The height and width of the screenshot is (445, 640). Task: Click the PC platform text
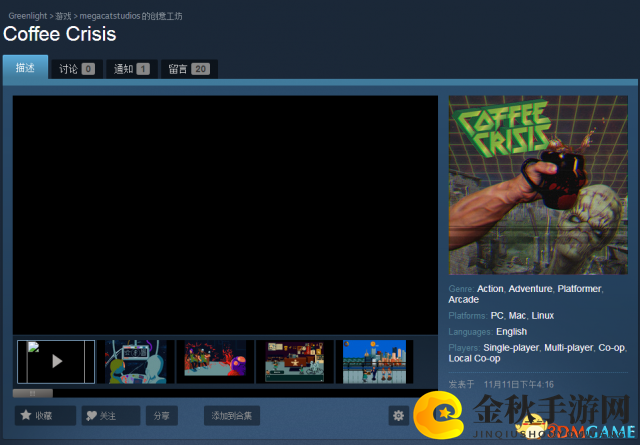497,316
